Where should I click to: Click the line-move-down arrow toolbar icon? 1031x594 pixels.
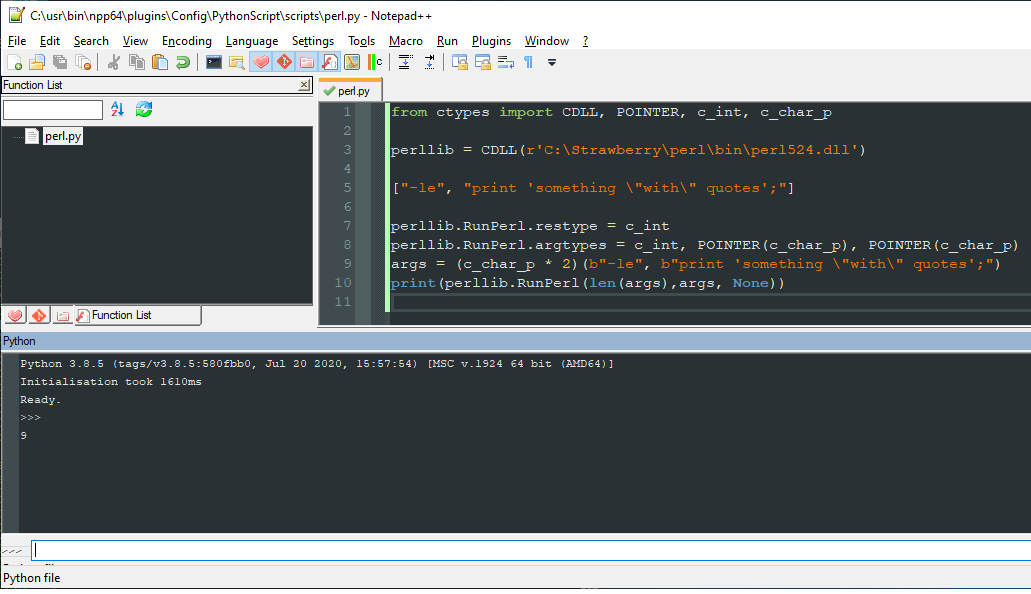coord(406,62)
